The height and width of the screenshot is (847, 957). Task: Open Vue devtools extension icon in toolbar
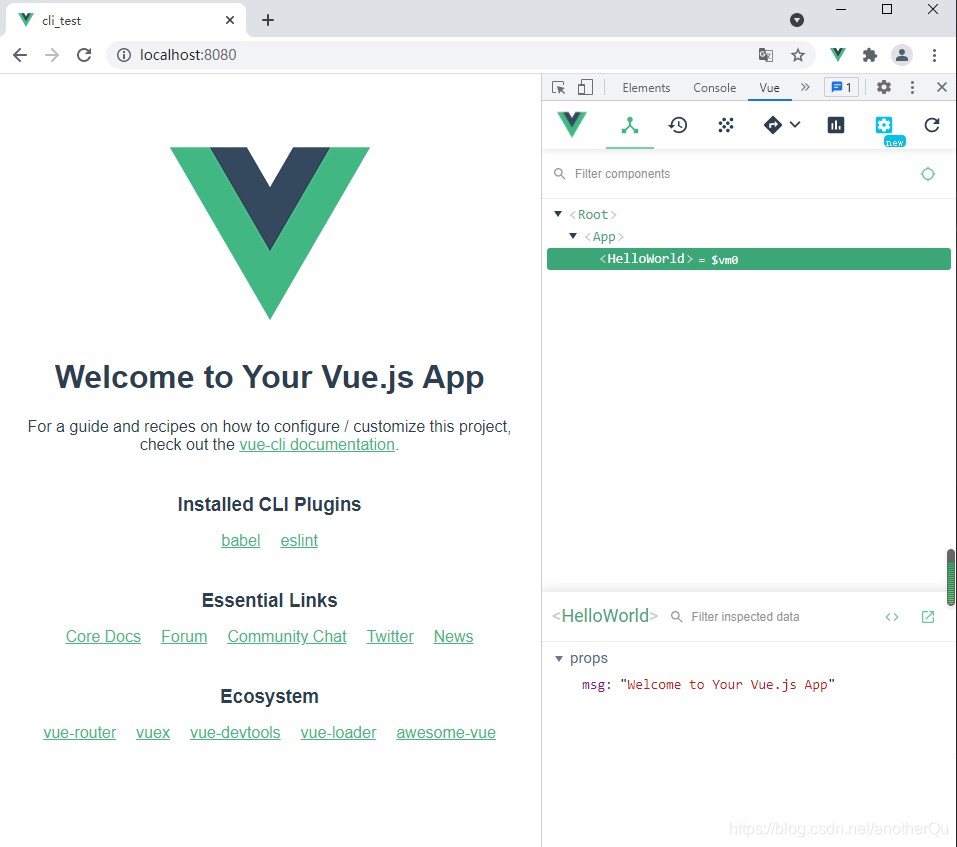click(838, 55)
